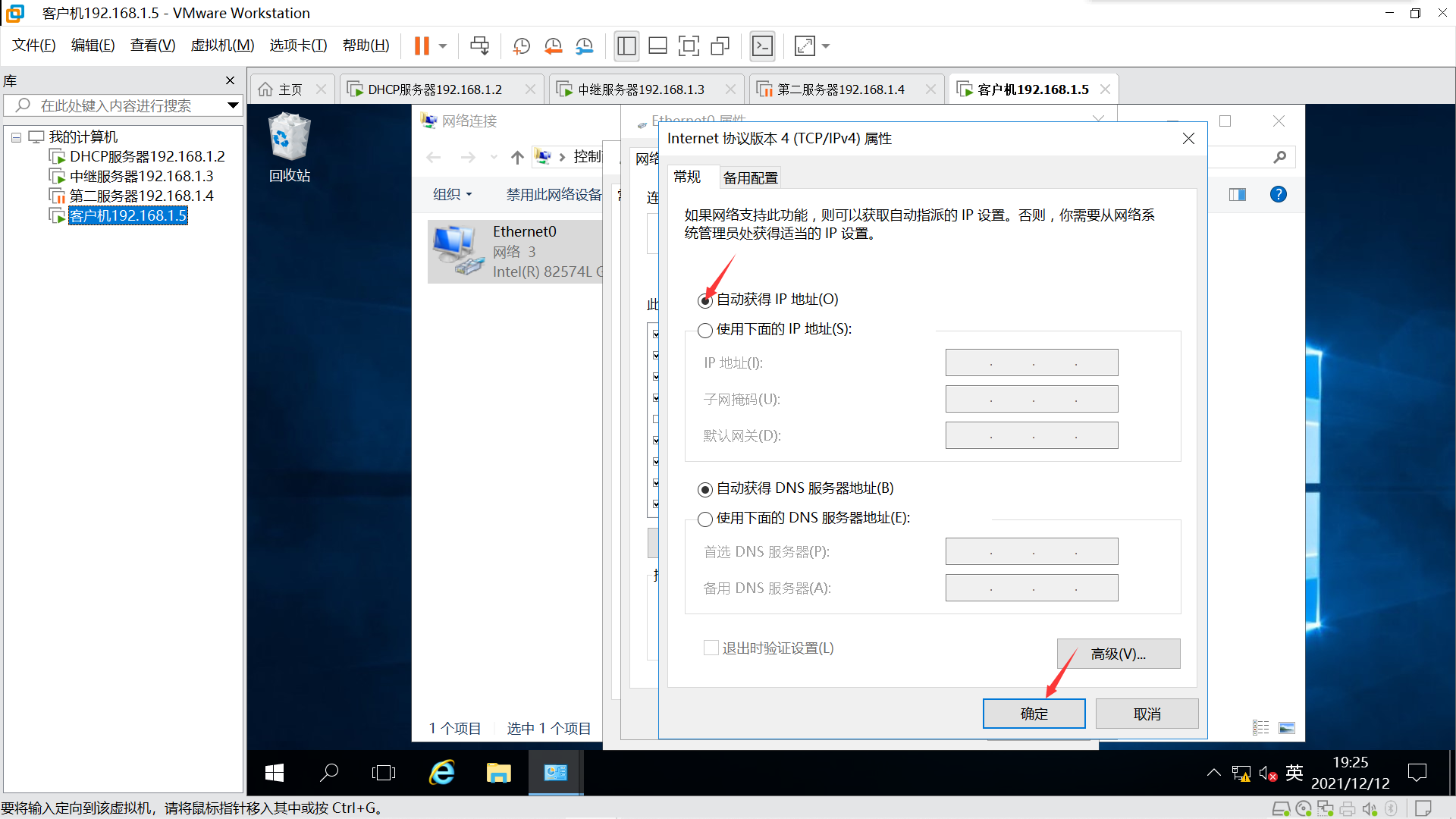The image size is (1456, 819).
Task: Click the Send Ctrl+Alt+Del toolbar icon
Action: [x=479, y=46]
